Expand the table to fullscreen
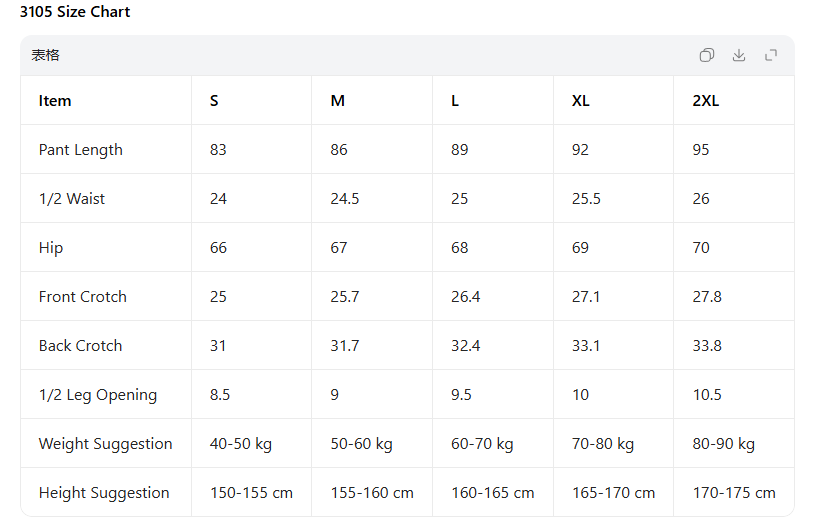The width and height of the screenshot is (813, 522). pos(771,55)
